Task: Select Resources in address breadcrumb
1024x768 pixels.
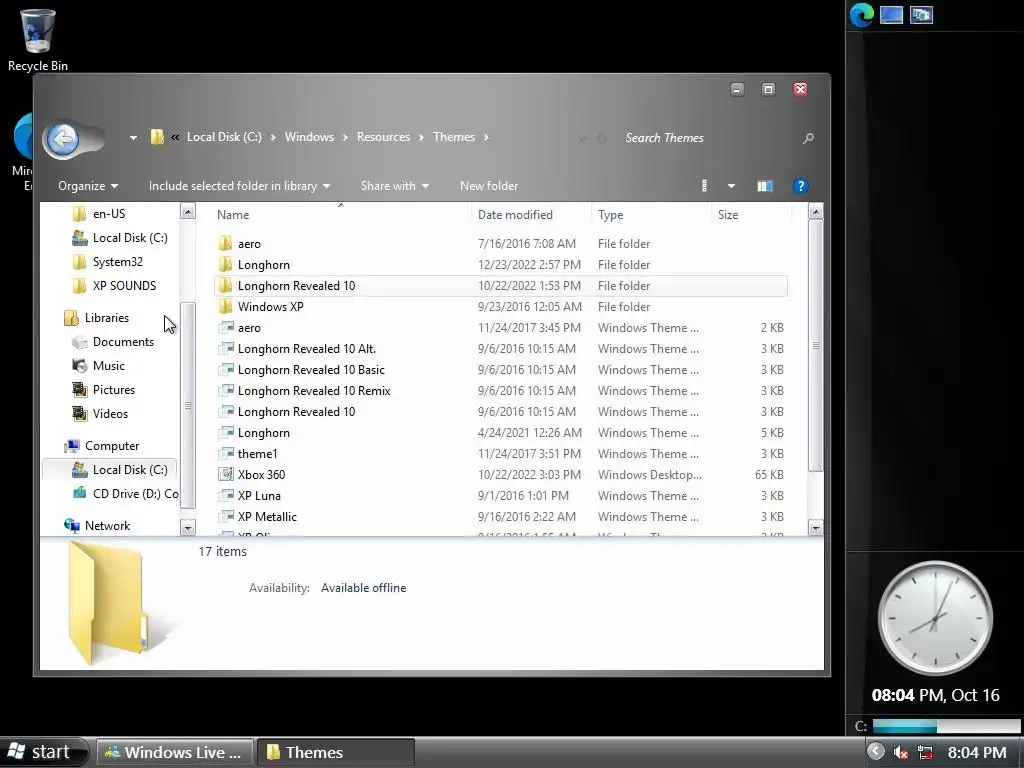Action: click(x=383, y=136)
